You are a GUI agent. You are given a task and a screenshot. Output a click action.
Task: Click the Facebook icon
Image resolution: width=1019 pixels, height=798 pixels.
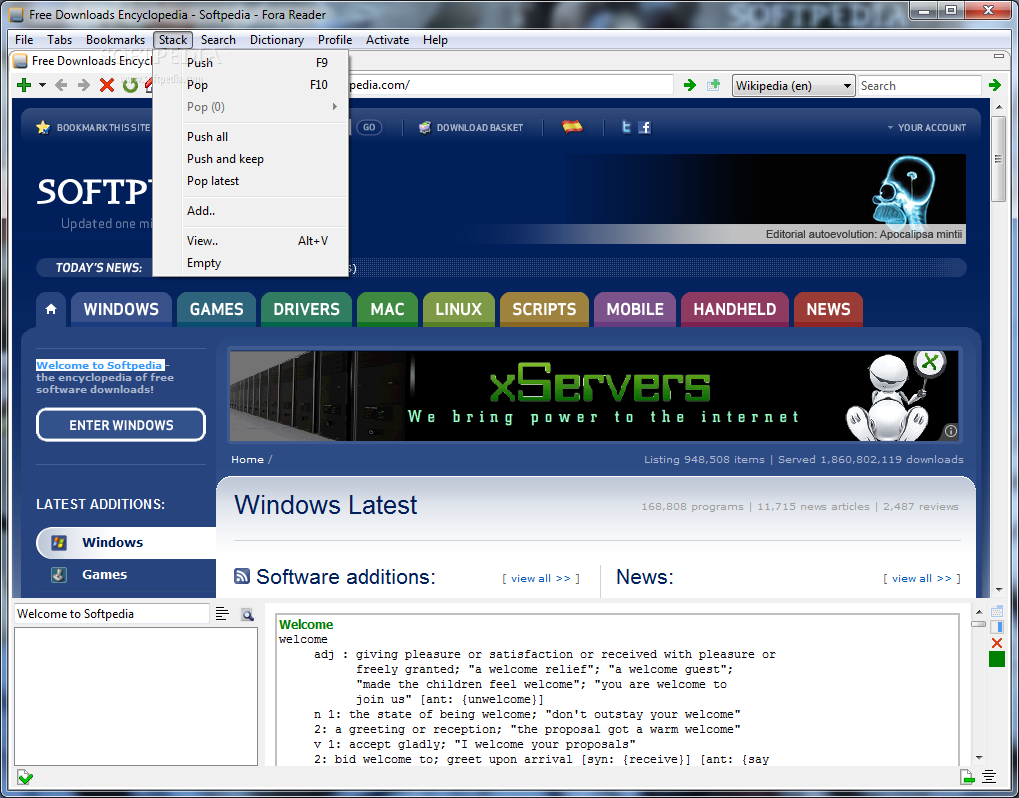[645, 127]
